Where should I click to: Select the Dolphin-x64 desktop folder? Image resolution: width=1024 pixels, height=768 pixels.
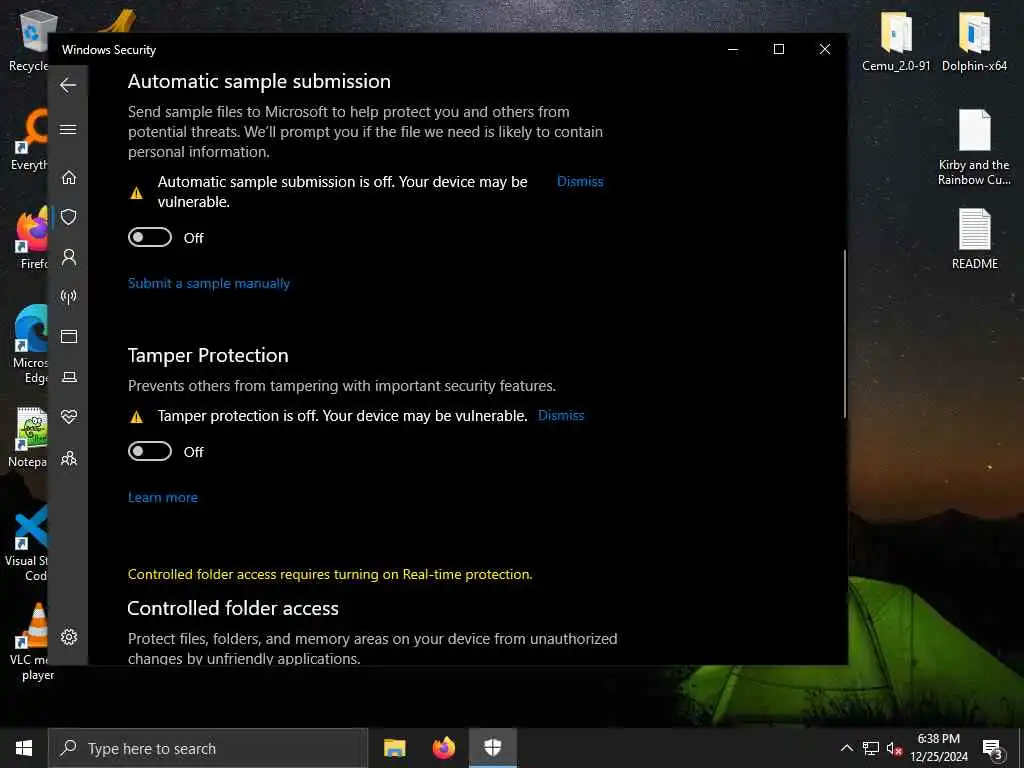[x=974, y=41]
